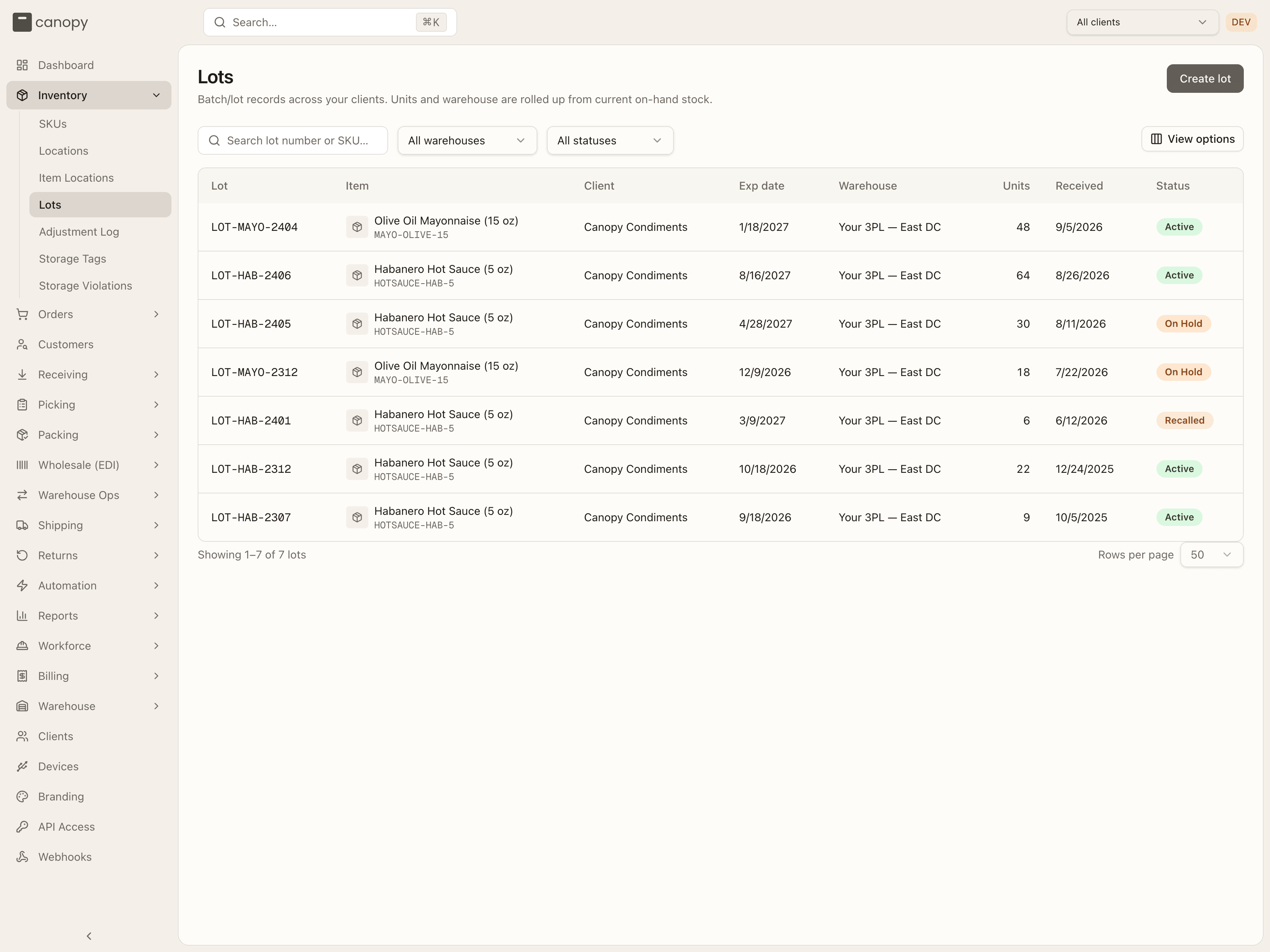Open the Adjustment Log page
Screen dimensions: 1270x952
[79, 232]
